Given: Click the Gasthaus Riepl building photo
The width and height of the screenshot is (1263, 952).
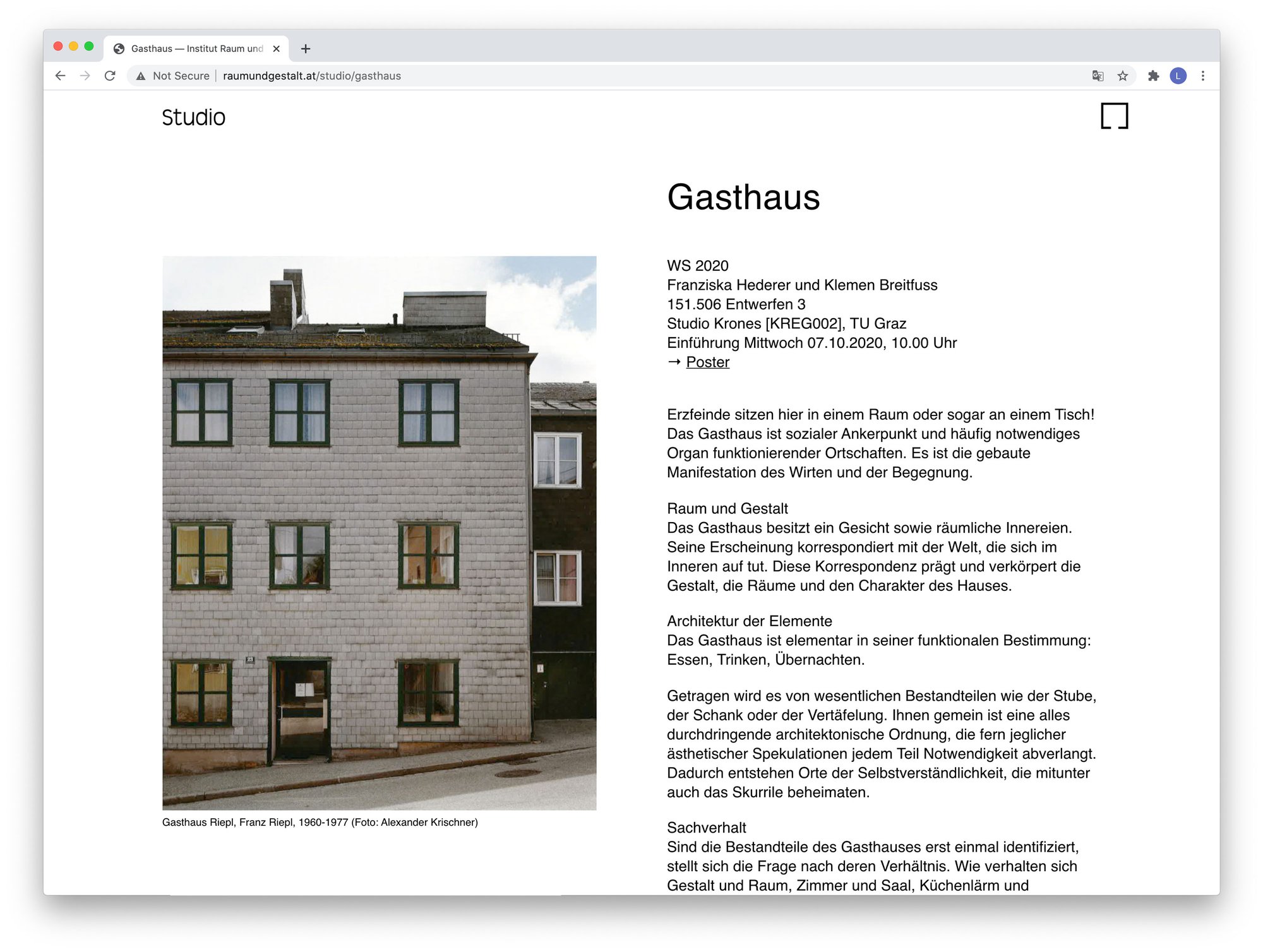Looking at the screenshot, I should point(379,533).
